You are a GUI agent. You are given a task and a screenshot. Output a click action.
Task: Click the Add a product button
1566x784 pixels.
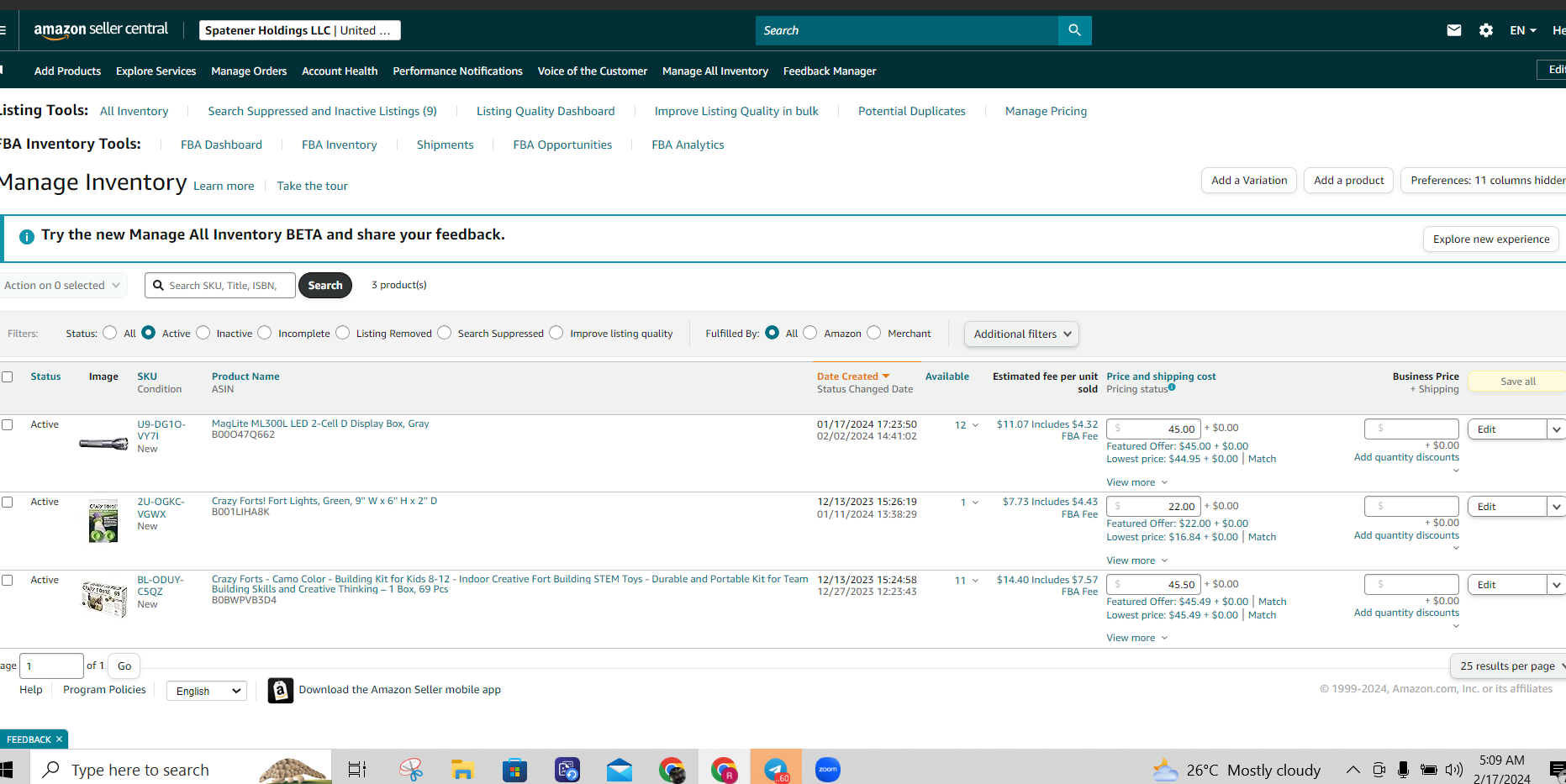pyautogui.click(x=1349, y=181)
